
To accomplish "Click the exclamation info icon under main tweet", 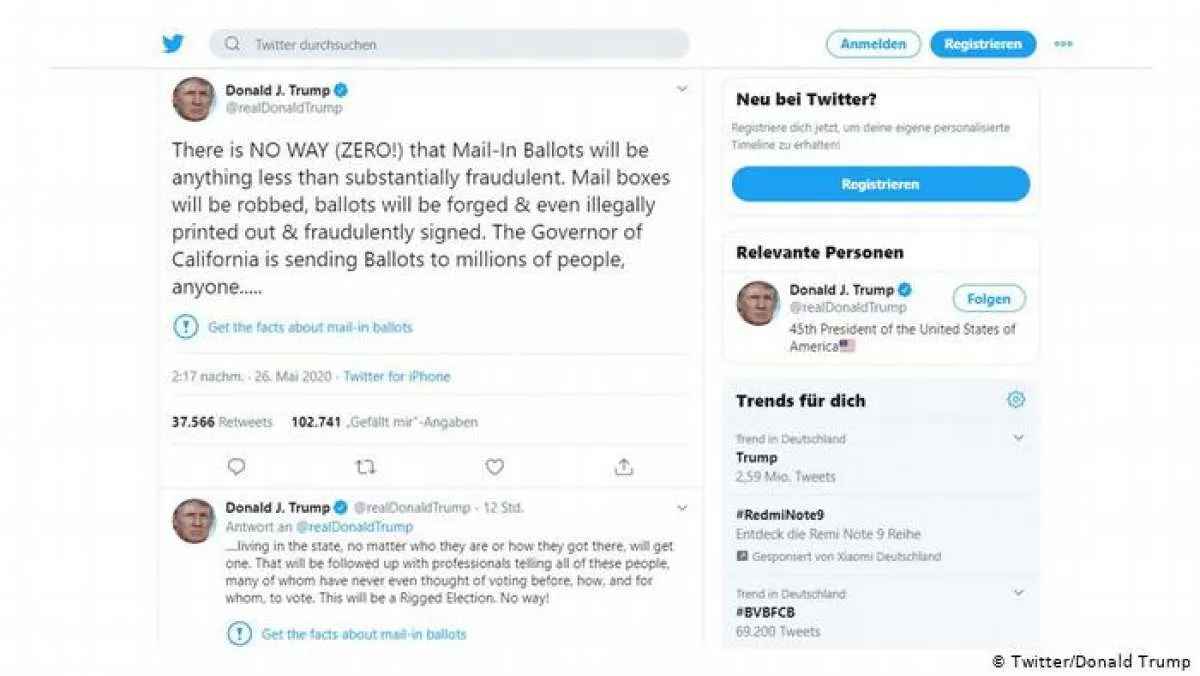I will coord(186,327).
